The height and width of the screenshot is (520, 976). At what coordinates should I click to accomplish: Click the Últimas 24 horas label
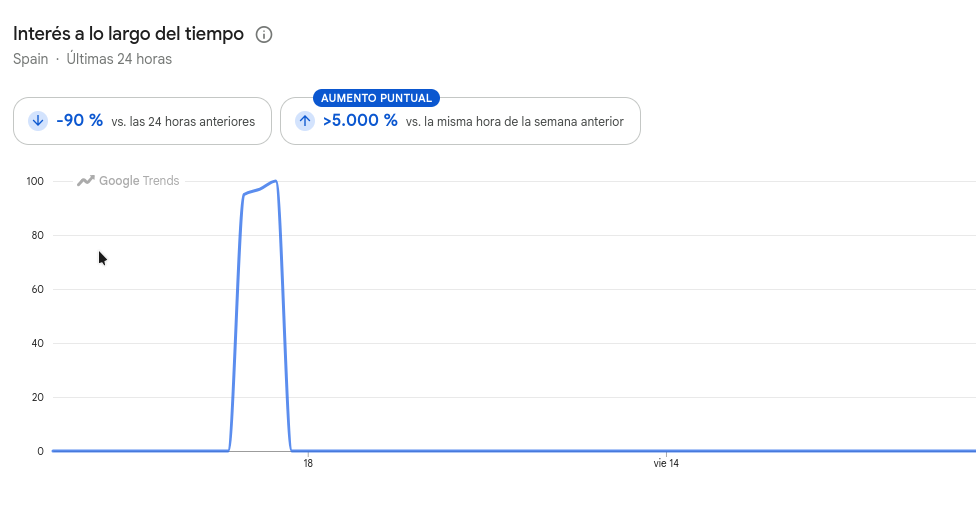pyautogui.click(x=119, y=59)
